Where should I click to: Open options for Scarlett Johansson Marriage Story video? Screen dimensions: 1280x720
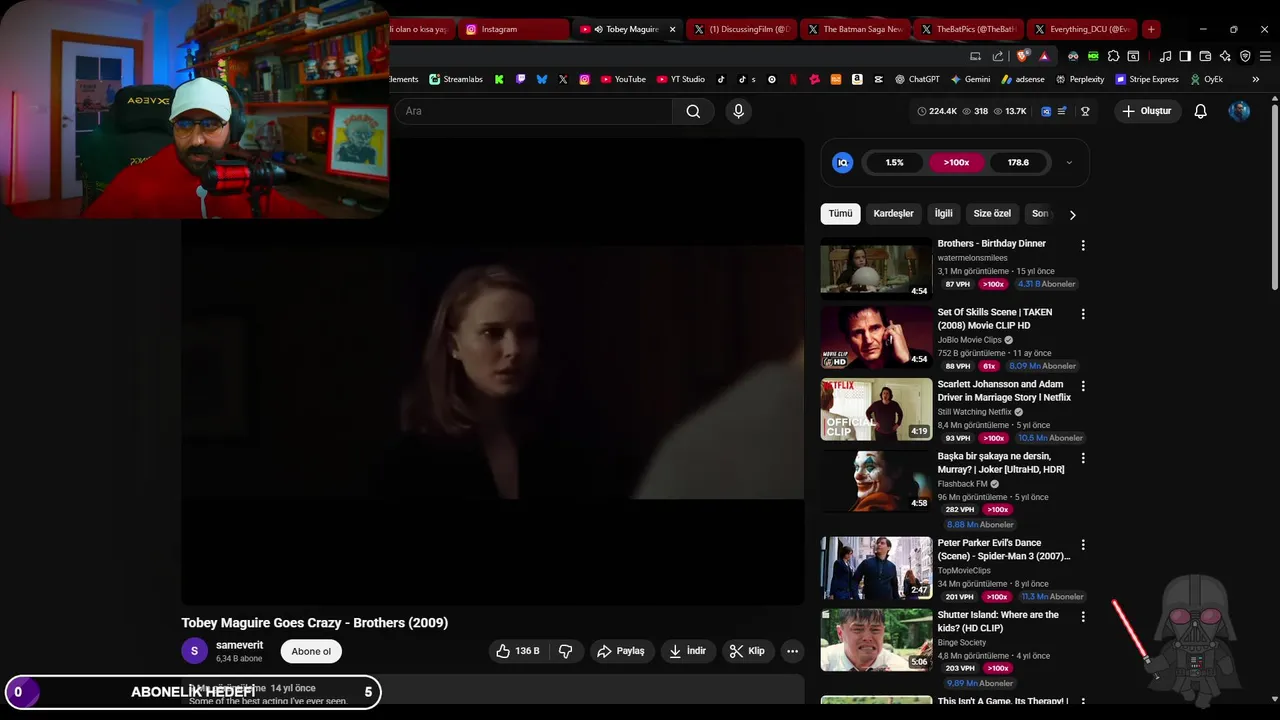point(1082,386)
